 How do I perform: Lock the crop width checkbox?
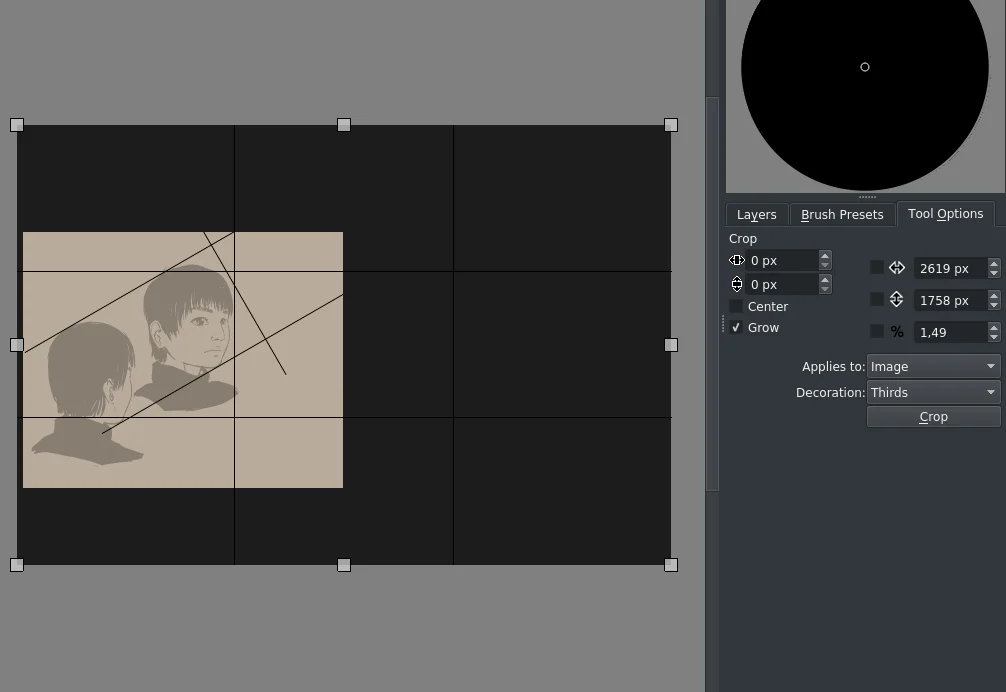tap(877, 267)
